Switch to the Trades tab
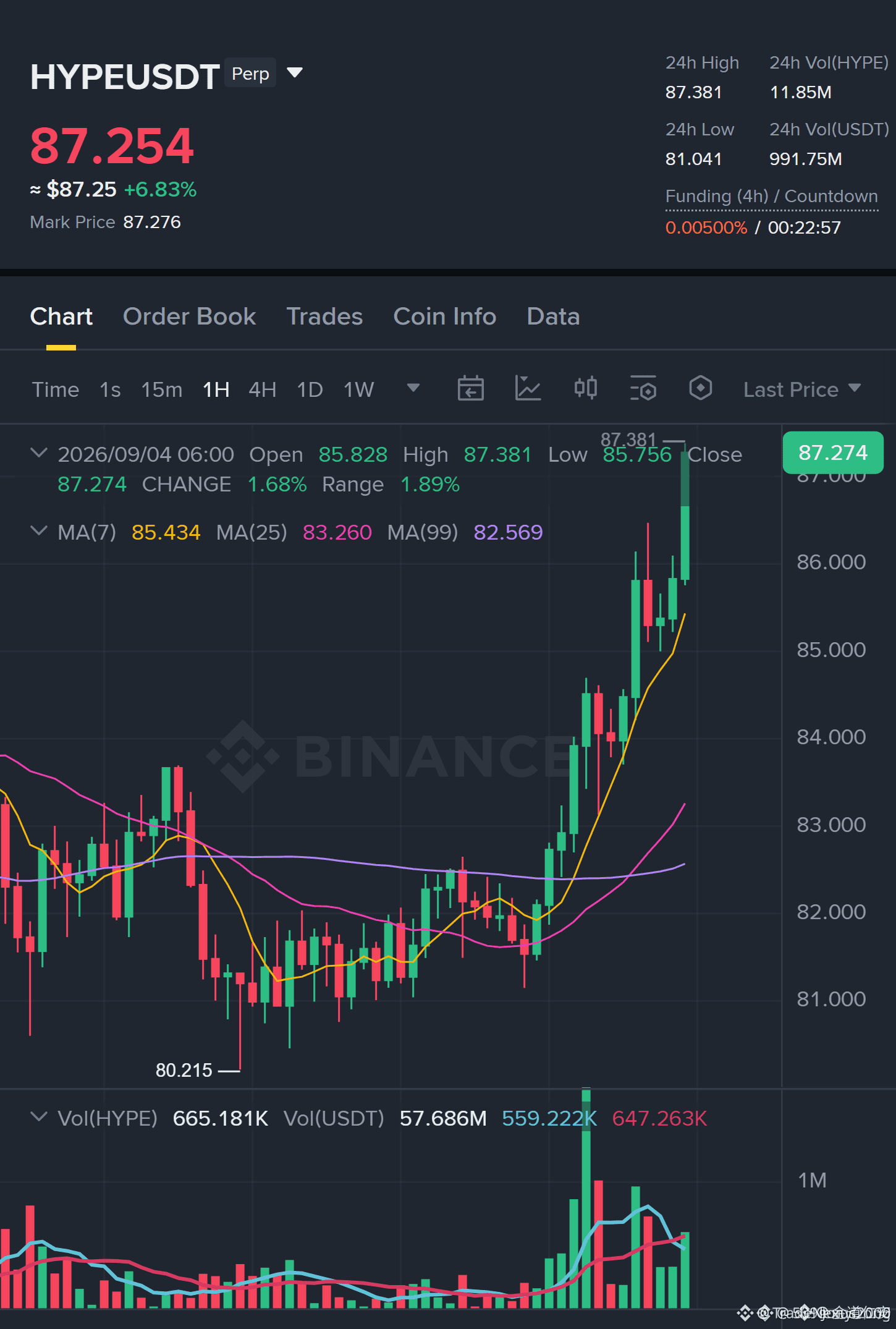This screenshot has height=1329, width=896. pos(324,316)
